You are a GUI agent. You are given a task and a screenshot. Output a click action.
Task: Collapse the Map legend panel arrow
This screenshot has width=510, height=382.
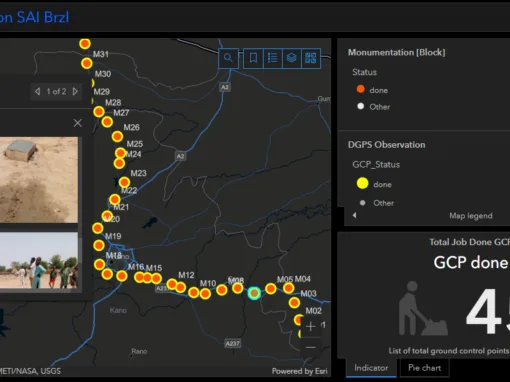[x=354, y=215]
